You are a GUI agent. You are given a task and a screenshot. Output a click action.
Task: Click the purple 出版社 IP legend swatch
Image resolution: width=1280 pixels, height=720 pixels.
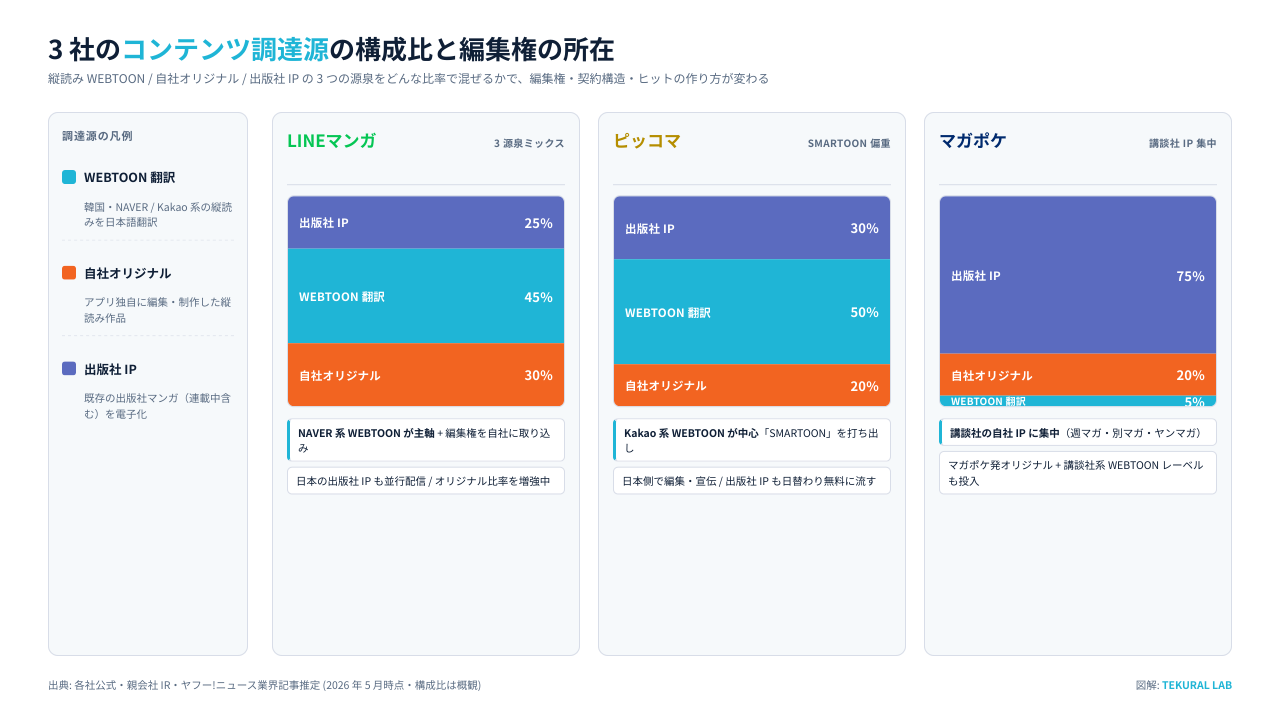(x=69, y=369)
